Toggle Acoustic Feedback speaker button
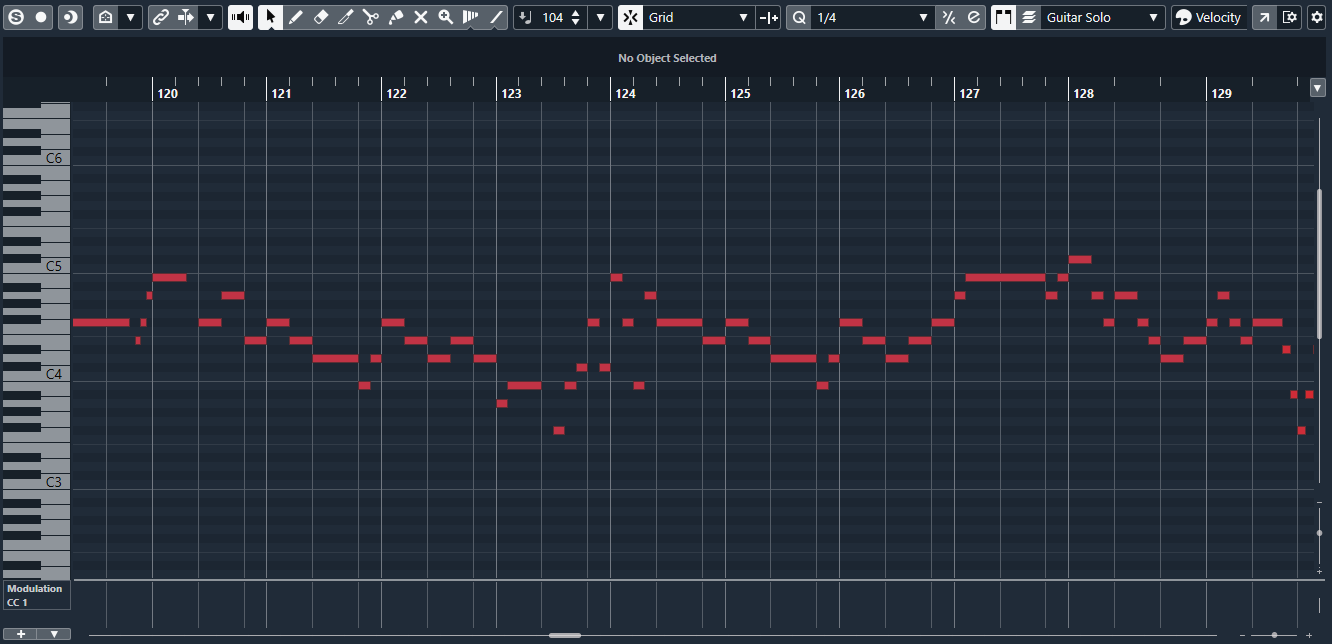 coord(240,18)
